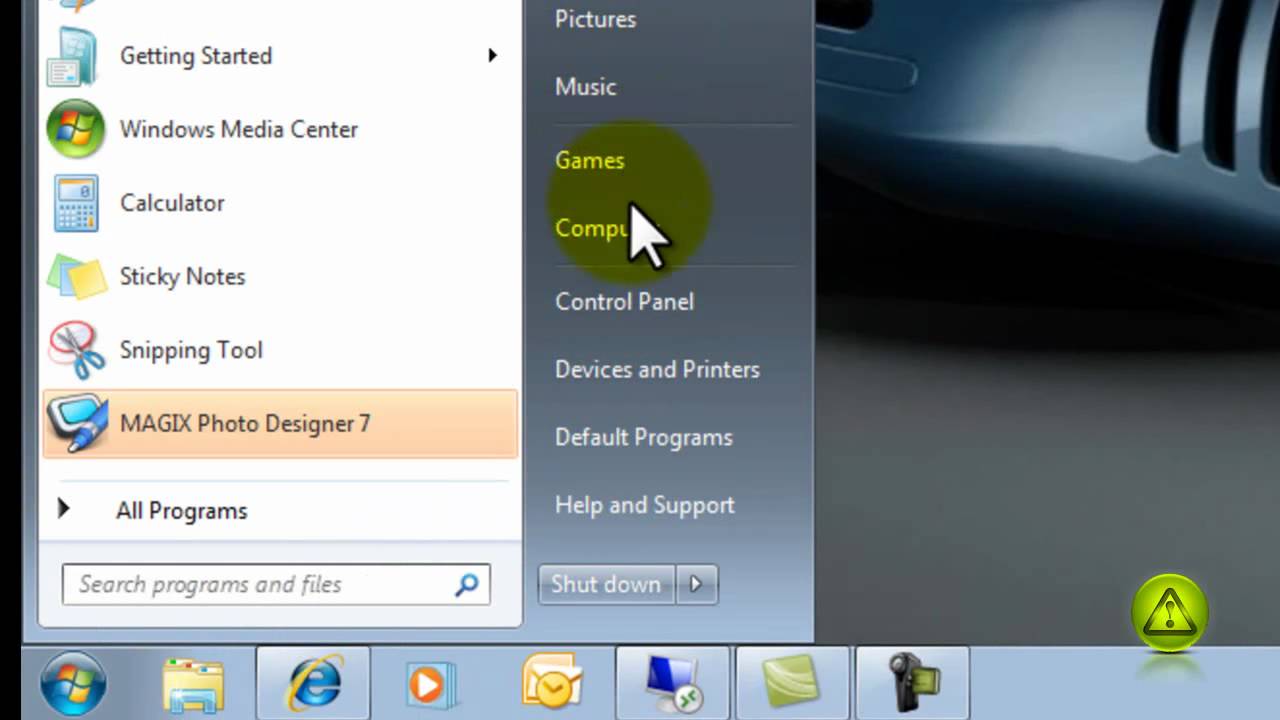Open the Remote Desktop monitor taskbar icon
Image resolution: width=1280 pixels, height=720 pixels.
(673, 684)
